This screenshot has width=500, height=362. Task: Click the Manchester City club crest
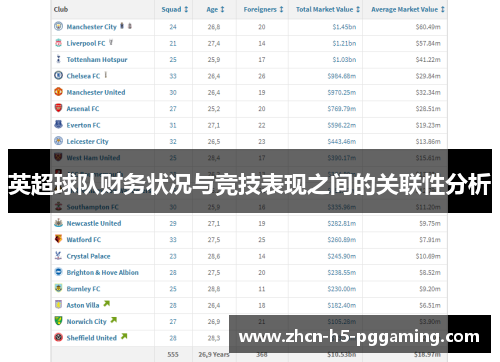click(x=58, y=26)
